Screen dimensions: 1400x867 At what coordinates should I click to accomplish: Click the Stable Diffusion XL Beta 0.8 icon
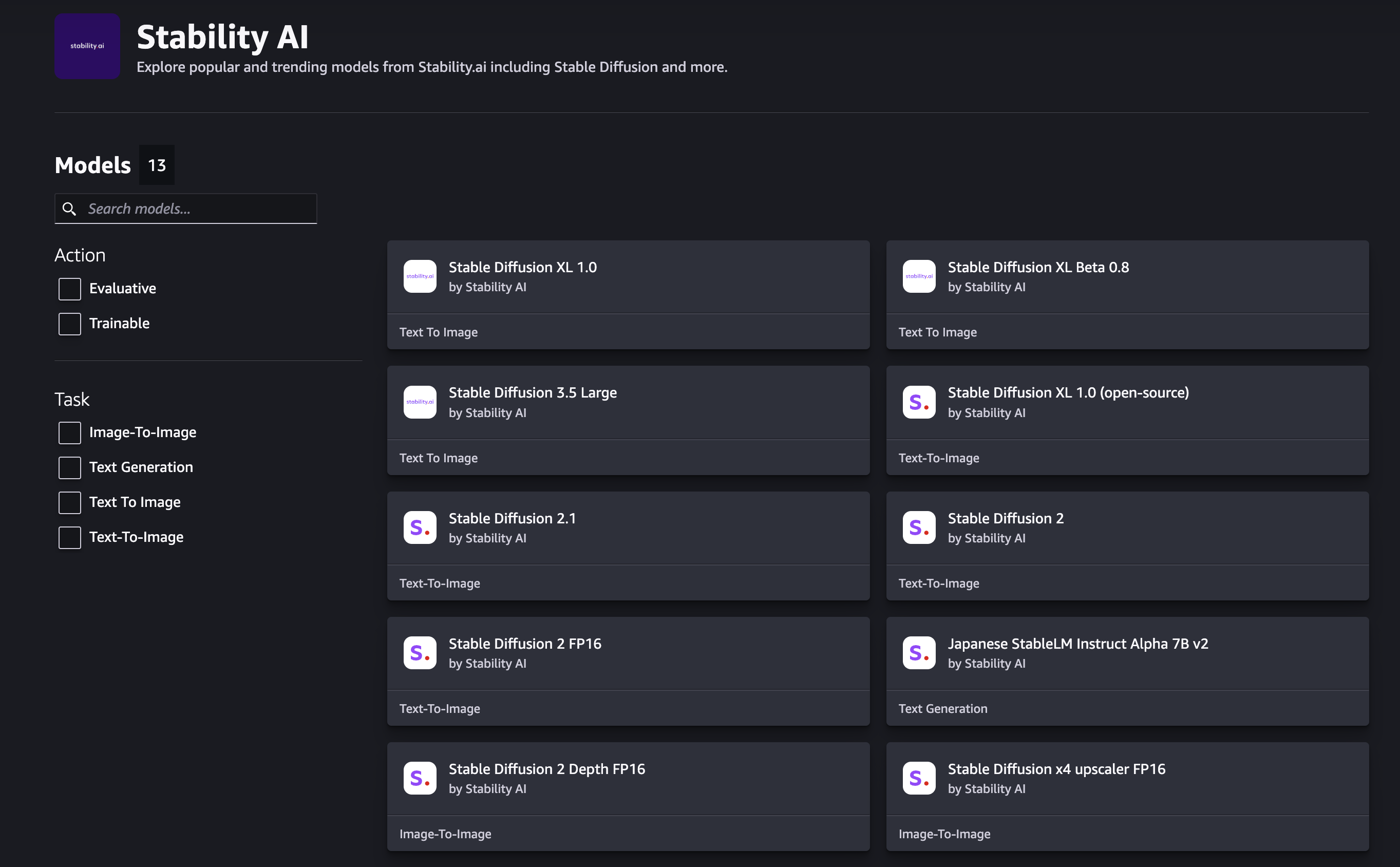(x=918, y=276)
